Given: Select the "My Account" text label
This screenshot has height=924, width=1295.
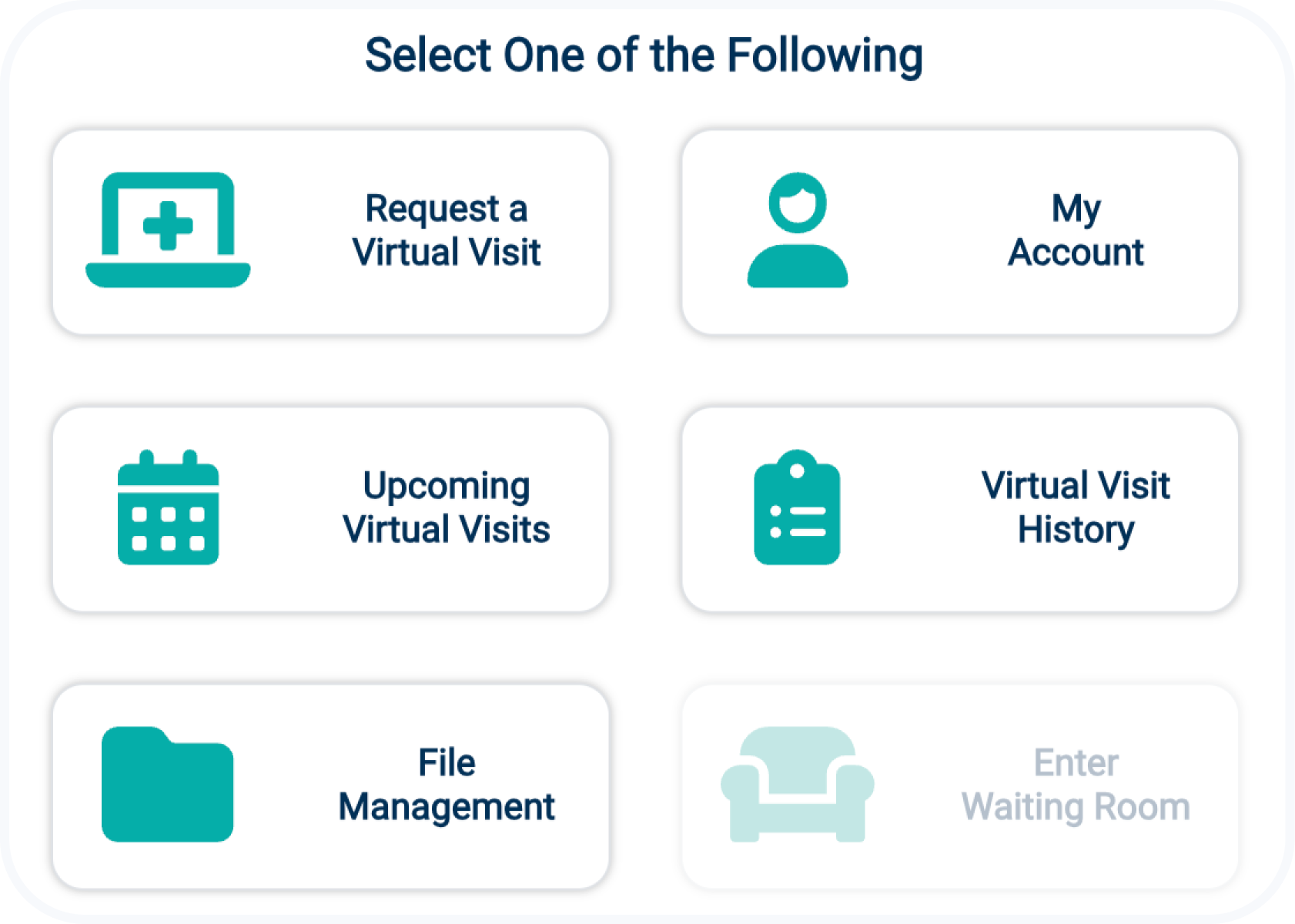Looking at the screenshot, I should pos(1076,230).
